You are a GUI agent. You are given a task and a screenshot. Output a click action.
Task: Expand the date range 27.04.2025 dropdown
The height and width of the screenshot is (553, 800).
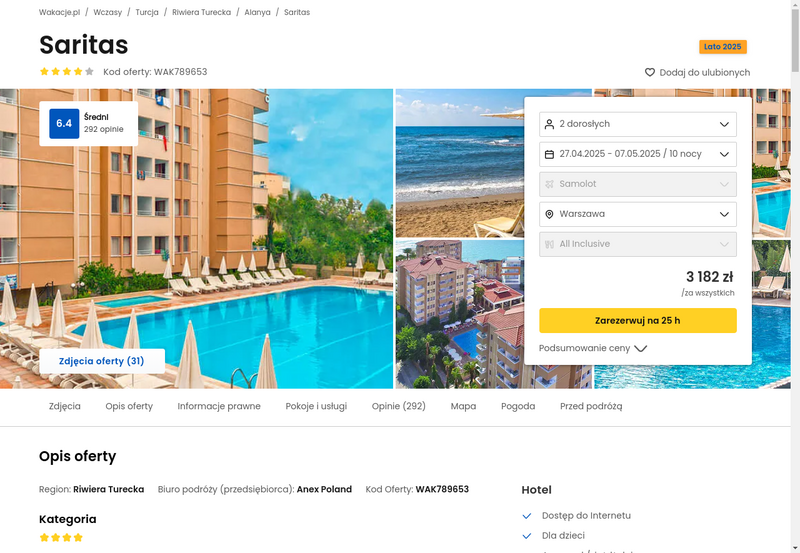(638, 154)
